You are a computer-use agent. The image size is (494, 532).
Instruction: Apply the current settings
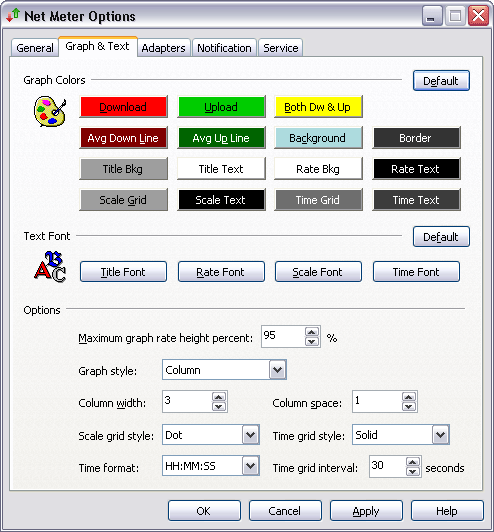click(x=366, y=511)
